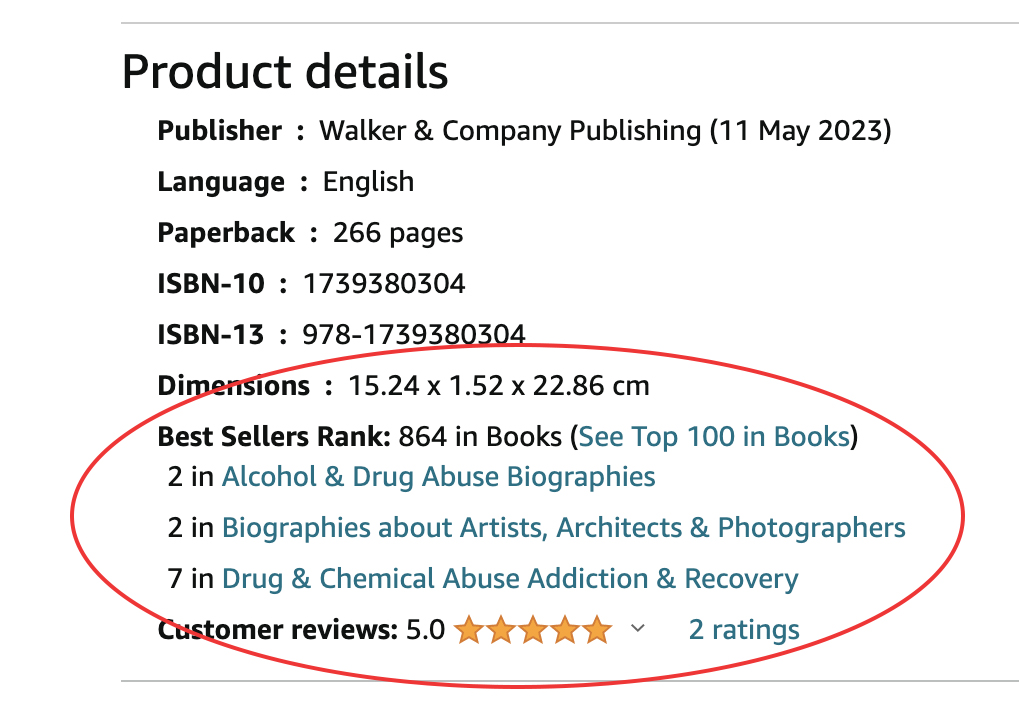Click the middle rating star
This screenshot has height=709, width=1019.
tap(533, 630)
